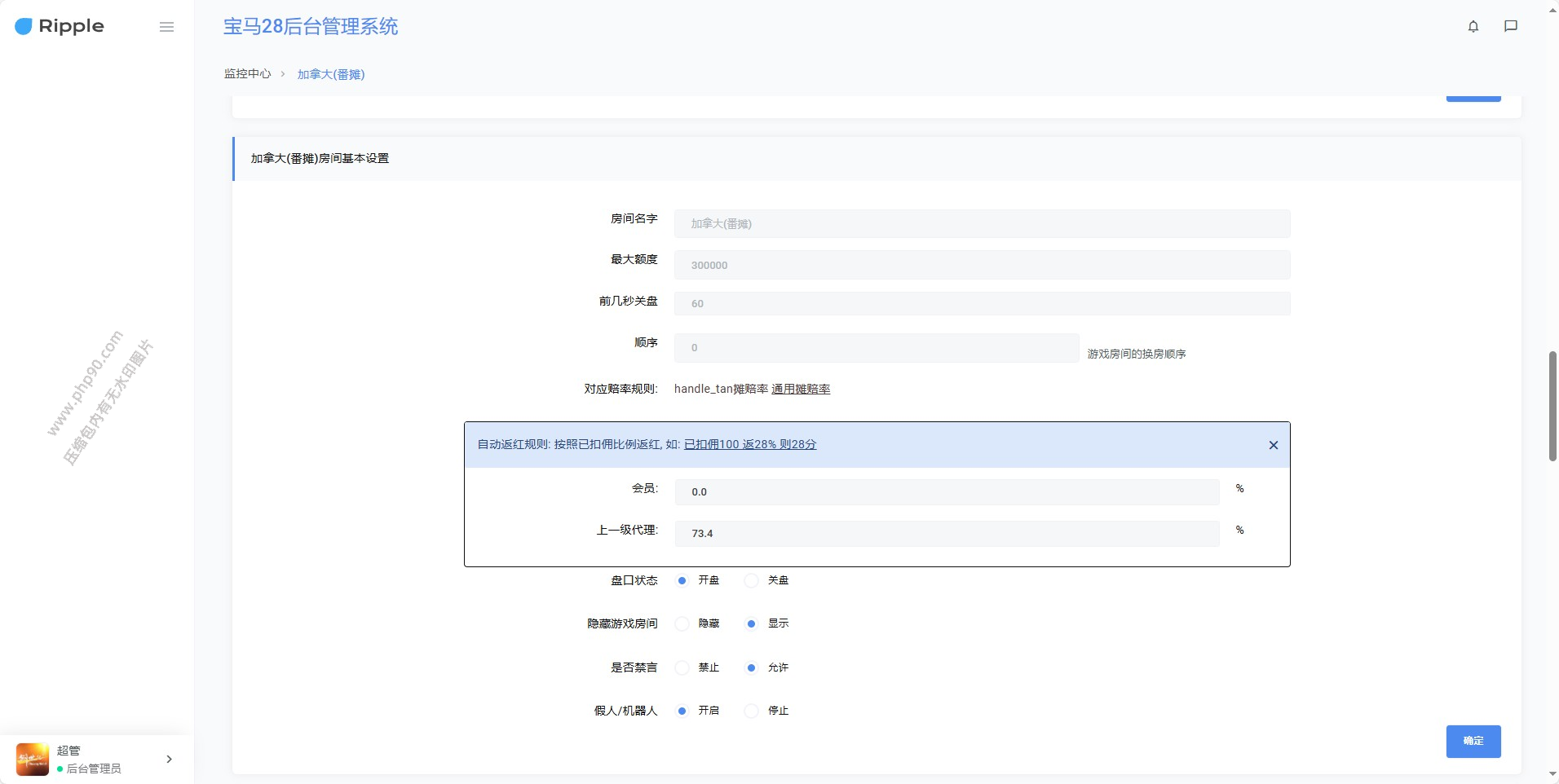The width and height of the screenshot is (1559, 784).
Task: Click the Ripple logo
Action: pyautogui.click(x=60, y=26)
